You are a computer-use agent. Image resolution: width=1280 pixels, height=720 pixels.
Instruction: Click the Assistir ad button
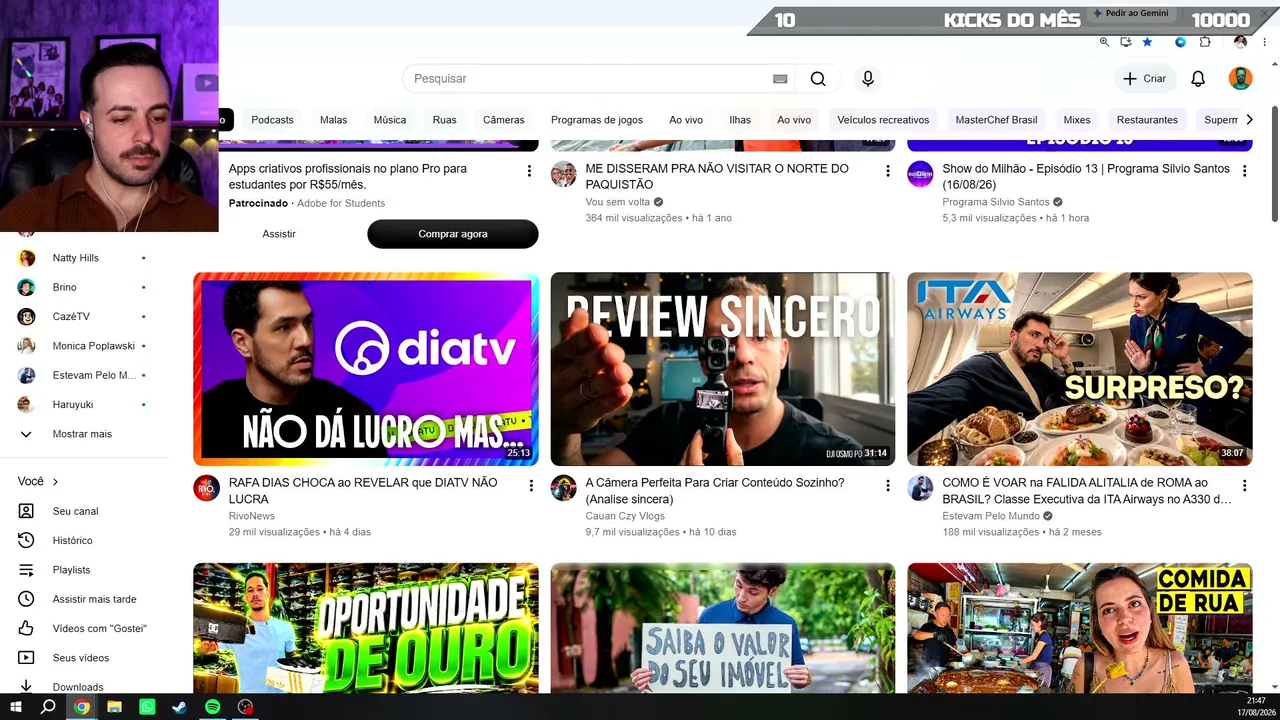pos(279,234)
